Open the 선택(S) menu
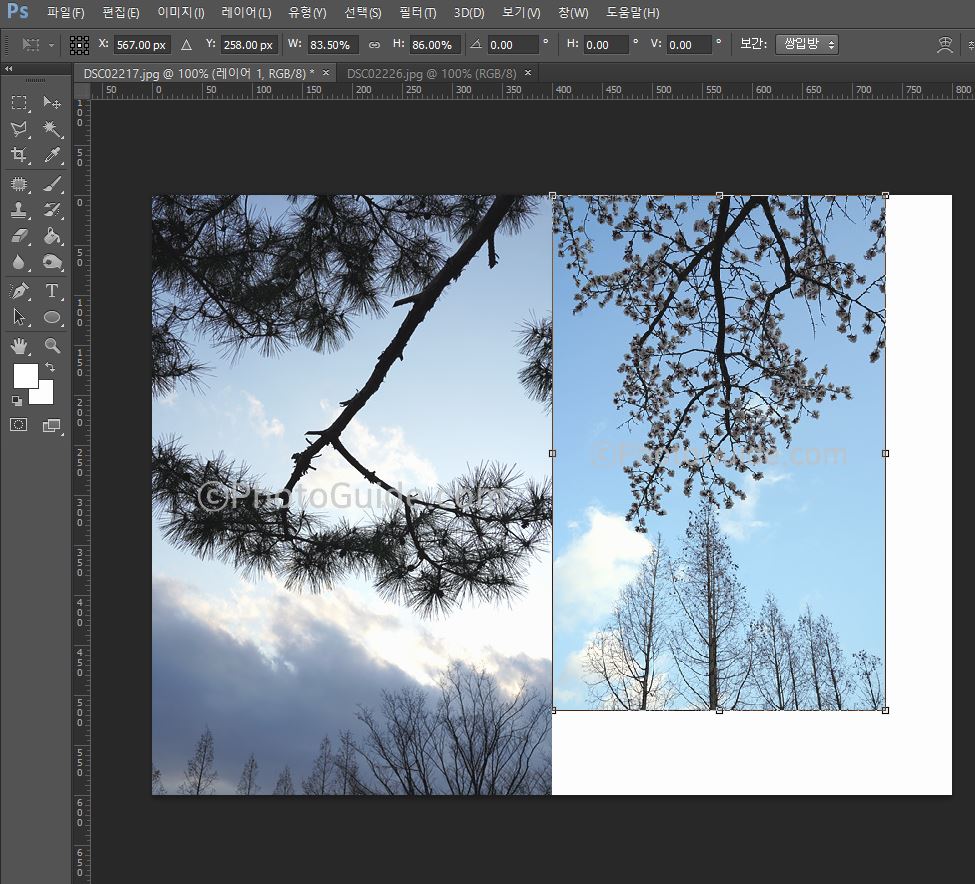Viewport: 975px width, 884px height. (363, 12)
